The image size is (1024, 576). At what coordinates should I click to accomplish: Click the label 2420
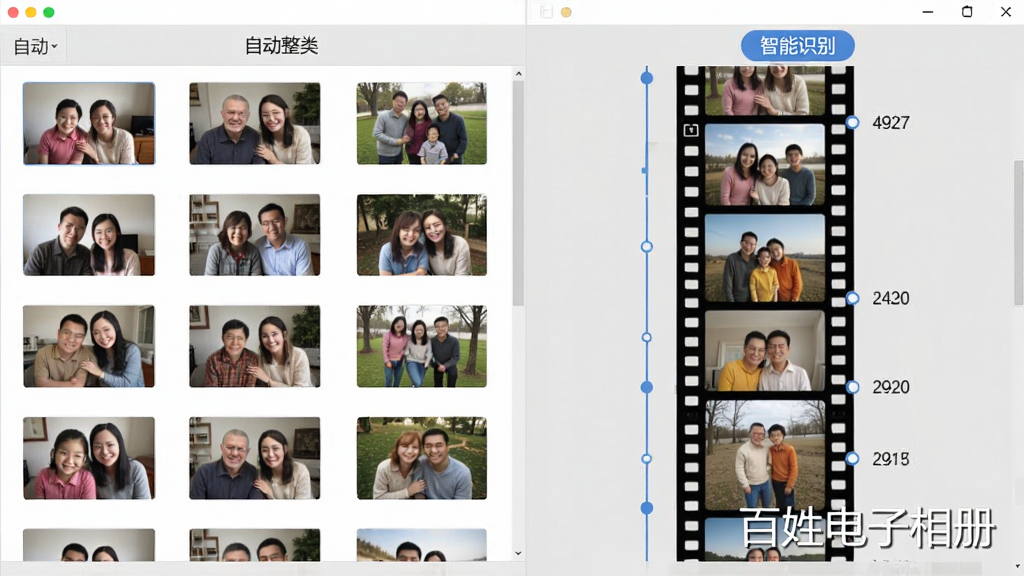891,298
